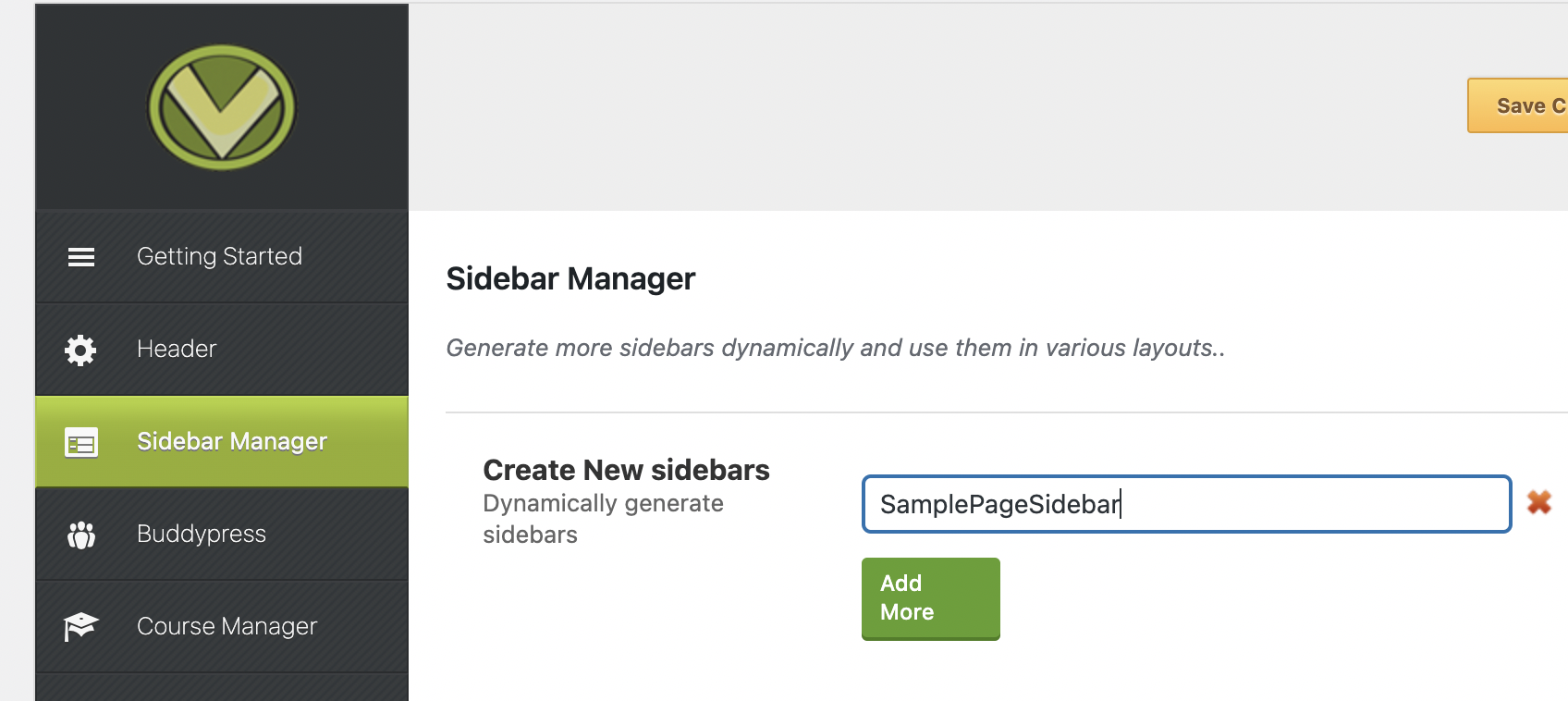The image size is (1568, 701).
Task: Click the Buddypress people group icon
Action: (81, 535)
